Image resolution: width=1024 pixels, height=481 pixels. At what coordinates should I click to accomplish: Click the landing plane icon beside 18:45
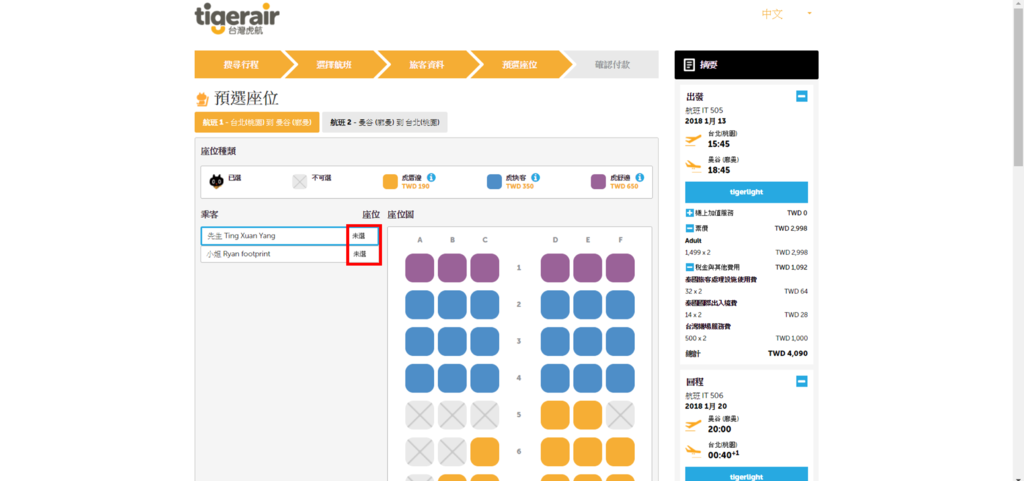[694, 166]
